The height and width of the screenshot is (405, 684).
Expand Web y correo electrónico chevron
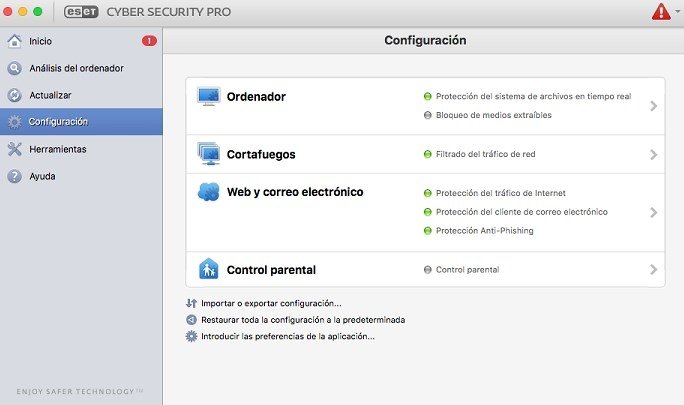click(653, 212)
